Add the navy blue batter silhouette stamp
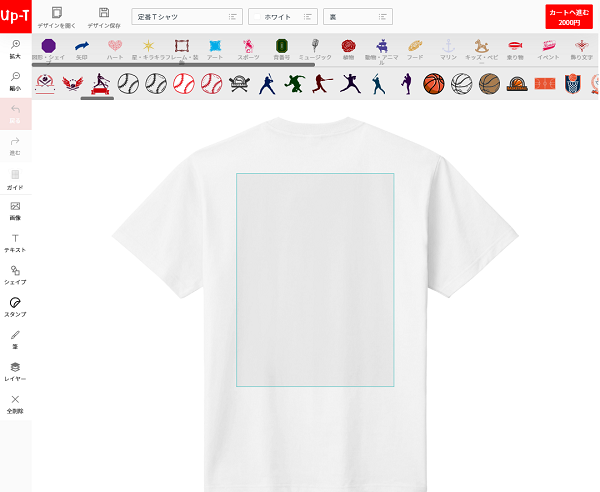 coord(267,84)
